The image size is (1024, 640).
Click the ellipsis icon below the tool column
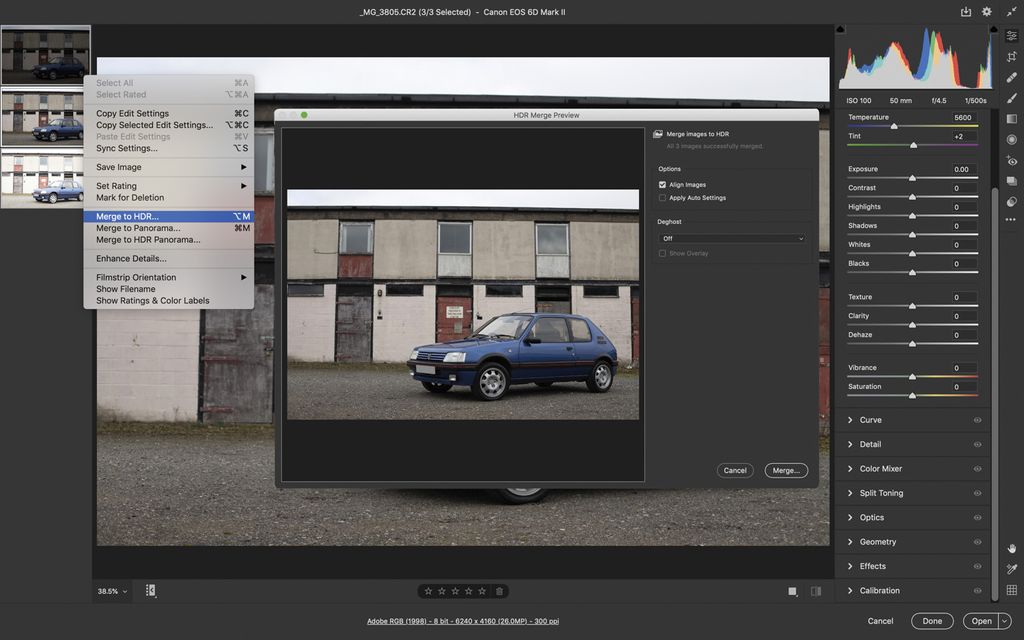tap(1012, 218)
